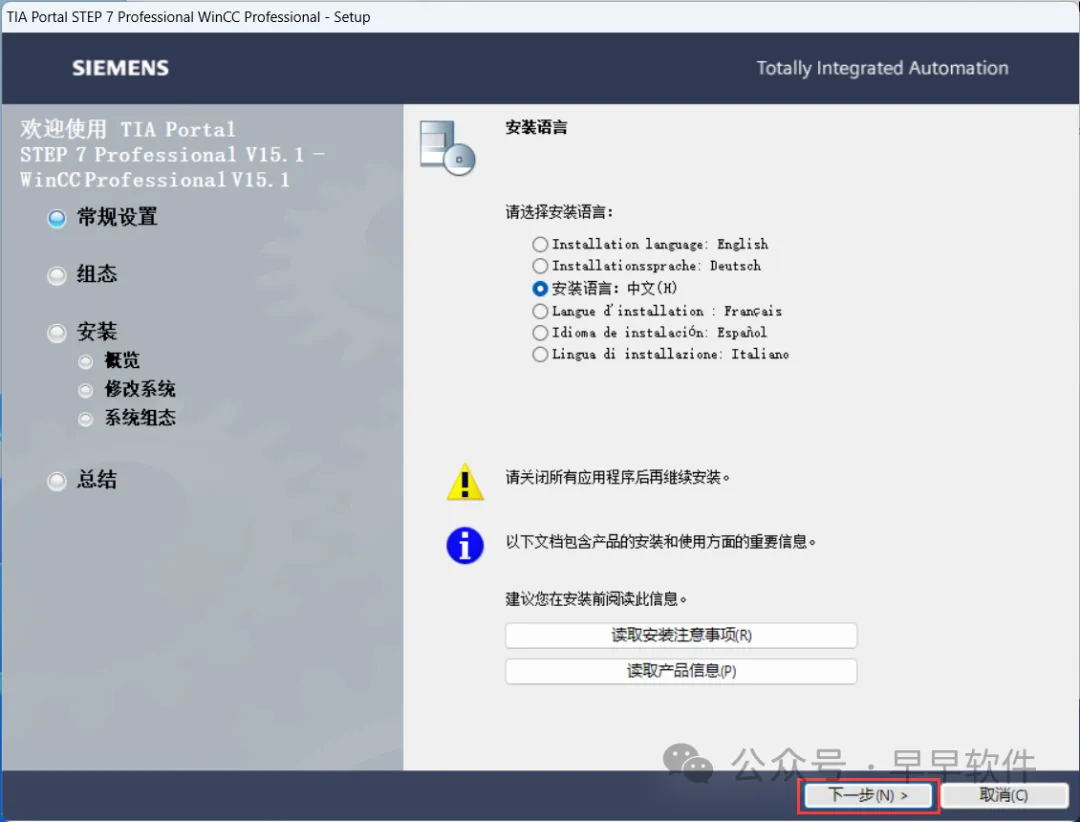This screenshot has width=1080, height=822.
Task: Click the 系统组态 sub-step in sidebar
Action: [x=140, y=418]
